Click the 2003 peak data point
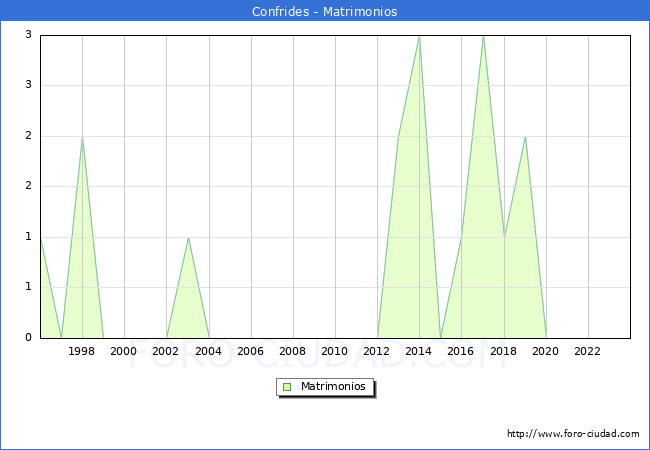 coord(188,237)
